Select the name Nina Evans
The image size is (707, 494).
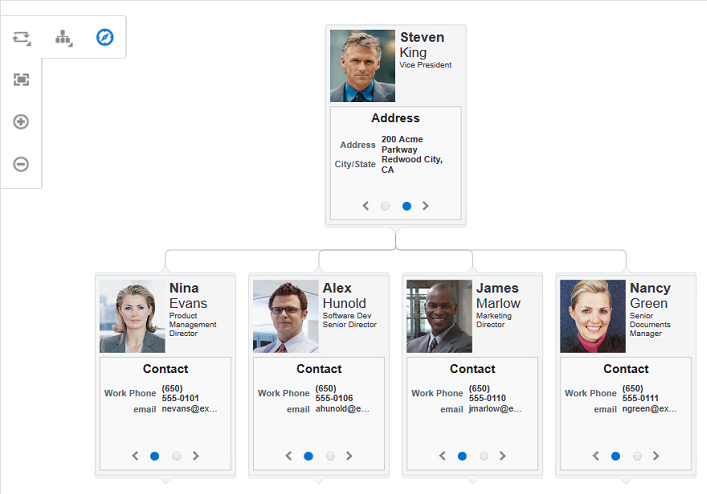pyautogui.click(x=188, y=295)
